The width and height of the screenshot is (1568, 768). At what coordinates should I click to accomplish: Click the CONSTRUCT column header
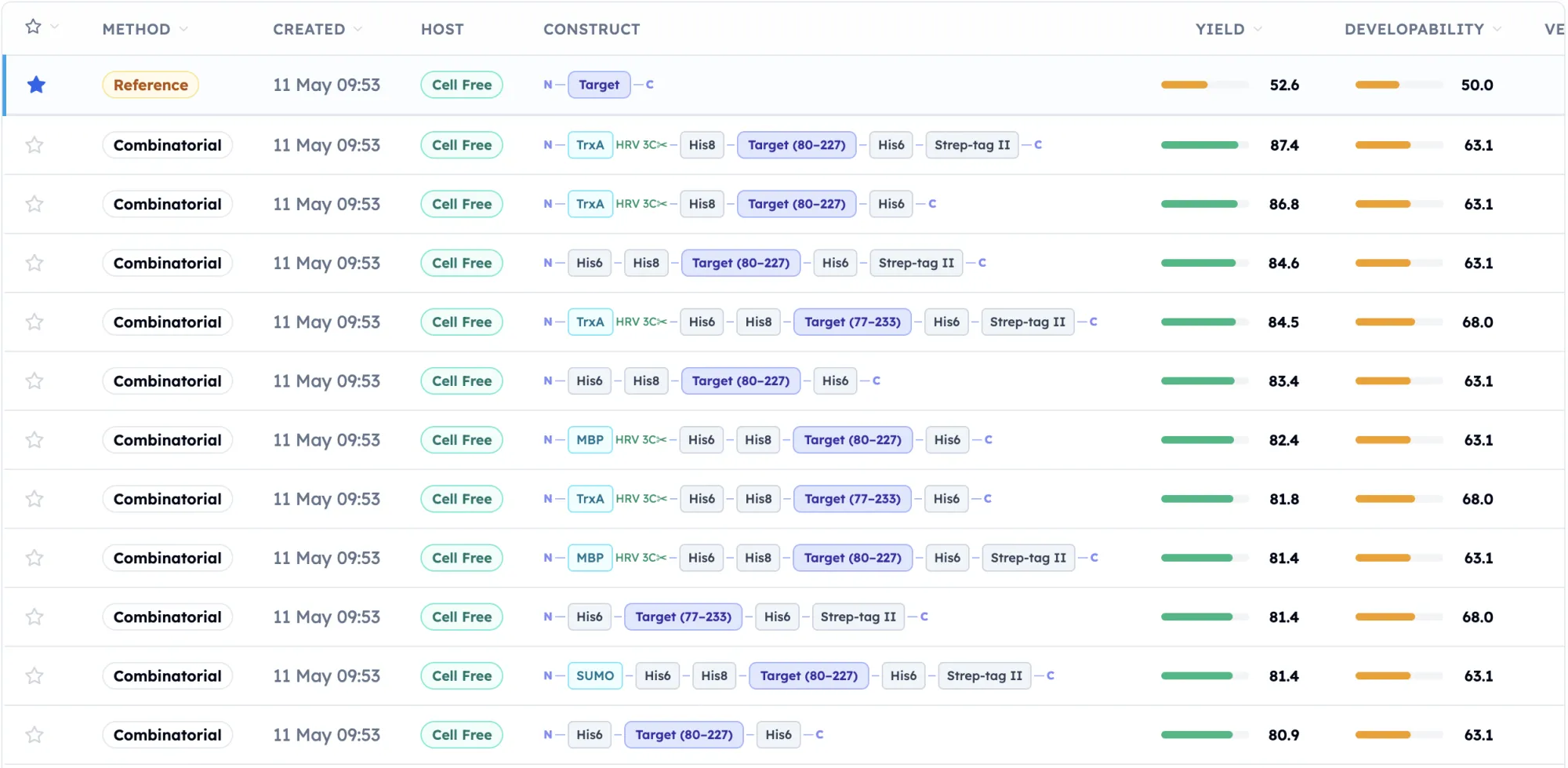(592, 29)
